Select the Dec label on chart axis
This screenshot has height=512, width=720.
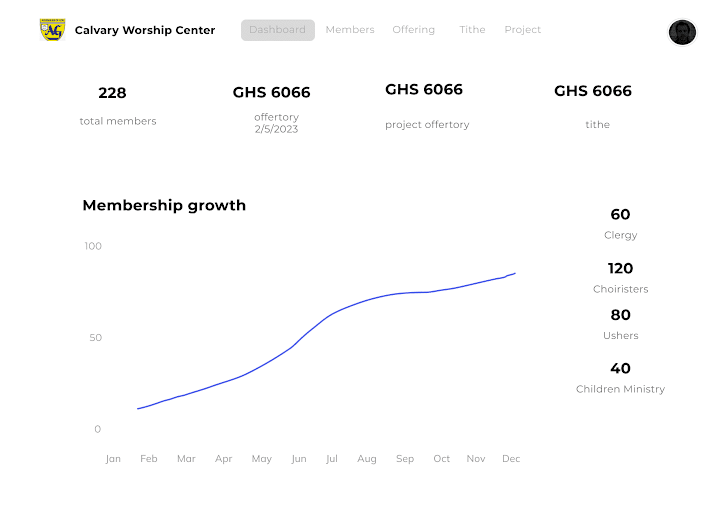[x=511, y=459]
